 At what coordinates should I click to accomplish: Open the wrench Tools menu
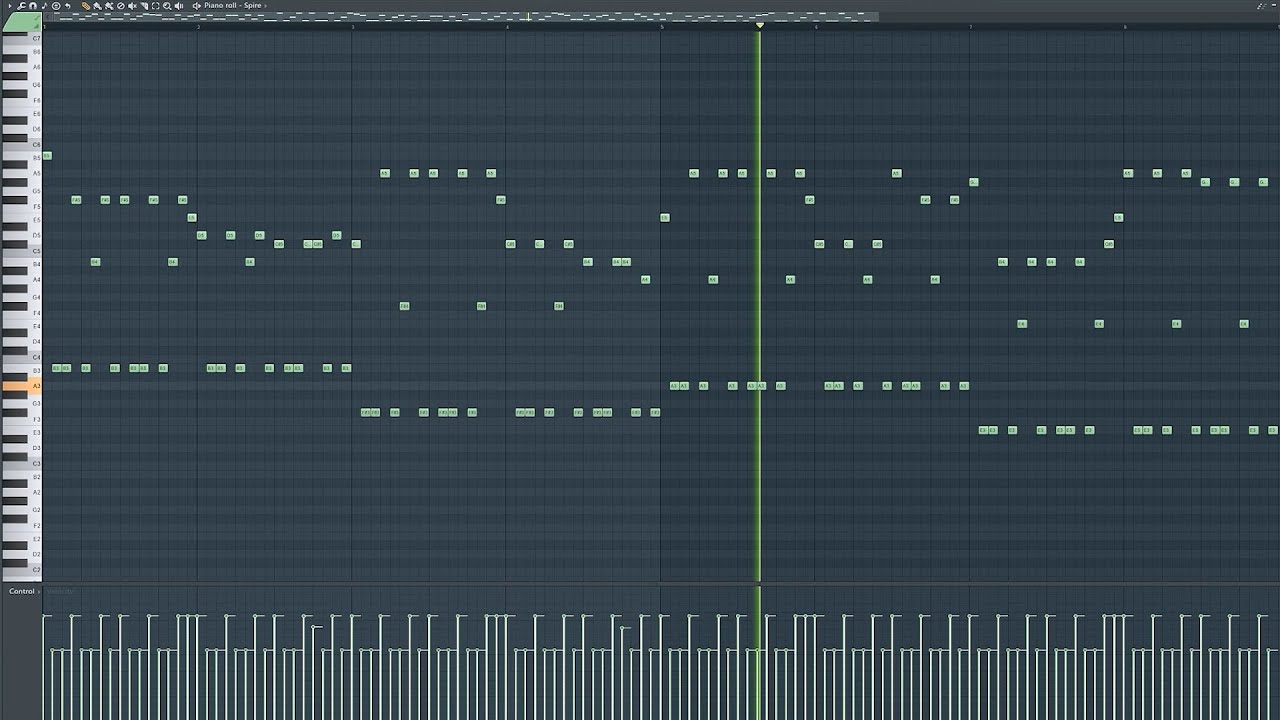click(21, 6)
